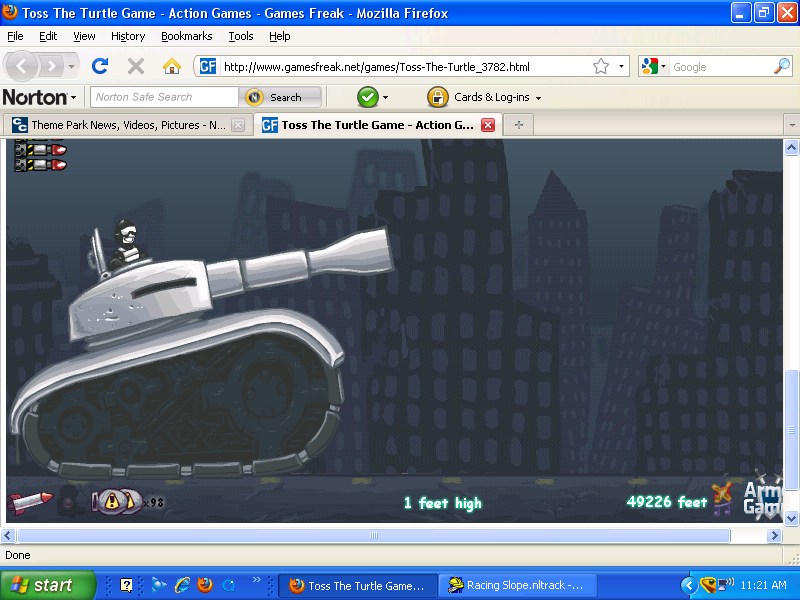Viewport: 800px width, 600px height.
Task: Click the bomb icon in game HUD
Action: [70, 501]
